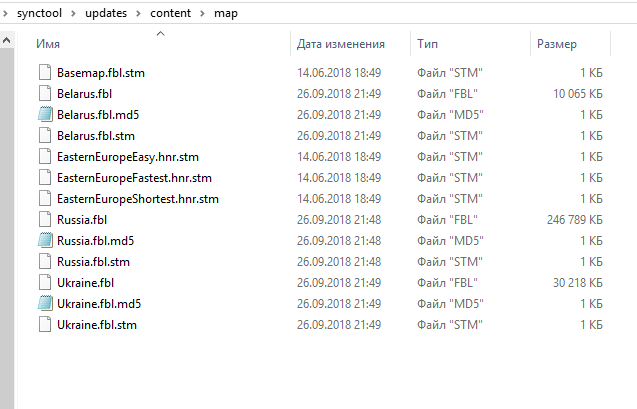Click the notepad icon of Ukraine.fbl.md5

(45, 304)
